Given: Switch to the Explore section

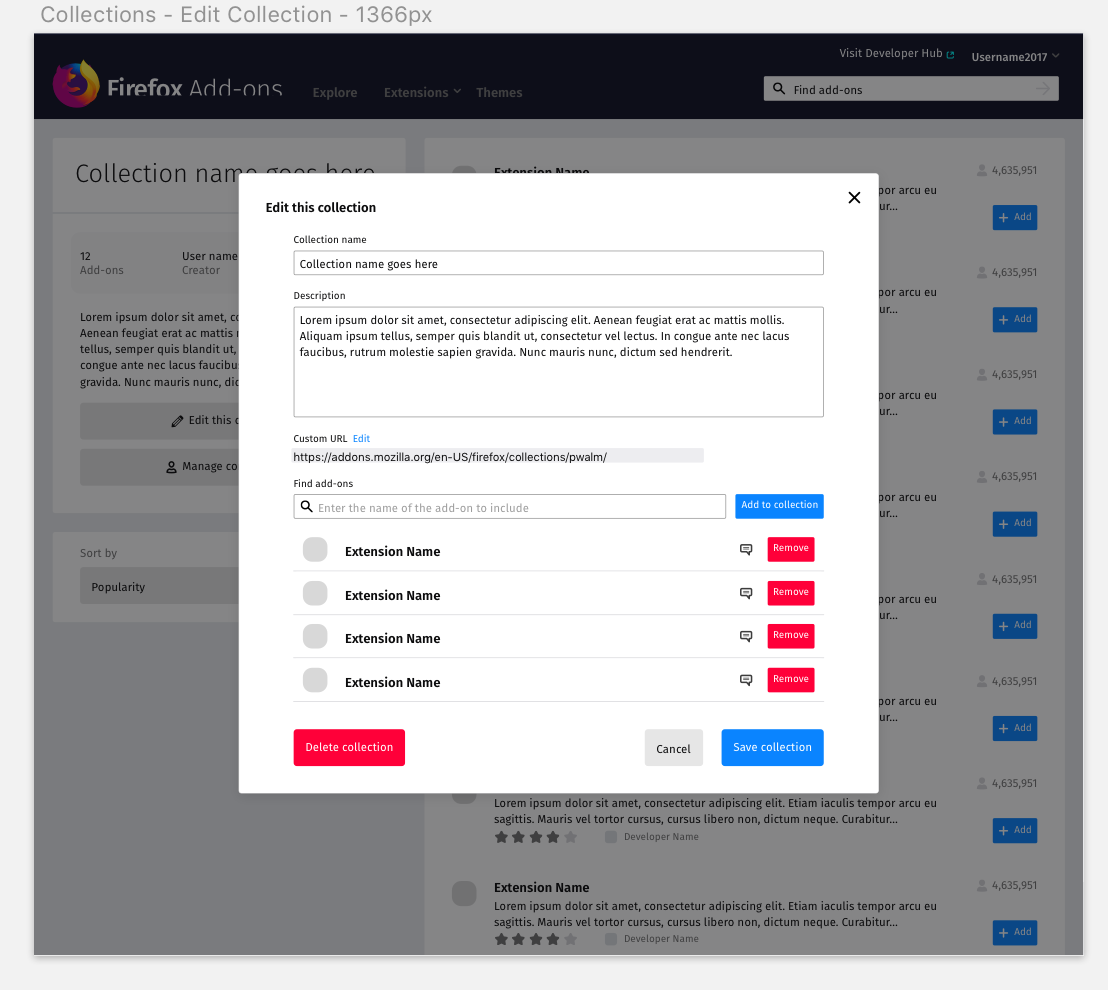Looking at the screenshot, I should (x=334, y=92).
